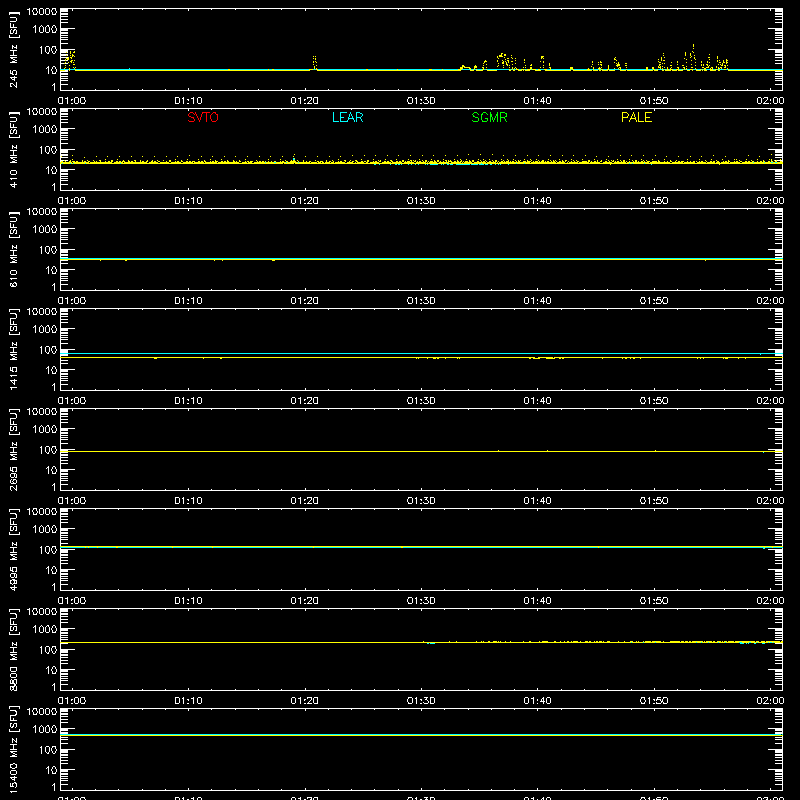The height and width of the screenshot is (800, 800).
Task: Click 01:50 time label under 1415 MHz plot
Action: [654, 401]
